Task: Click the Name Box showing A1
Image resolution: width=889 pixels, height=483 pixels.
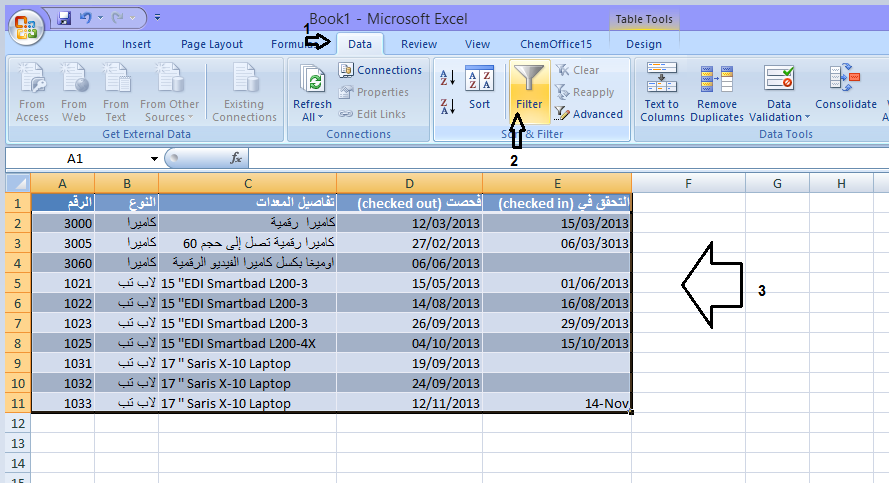Action: (75, 158)
